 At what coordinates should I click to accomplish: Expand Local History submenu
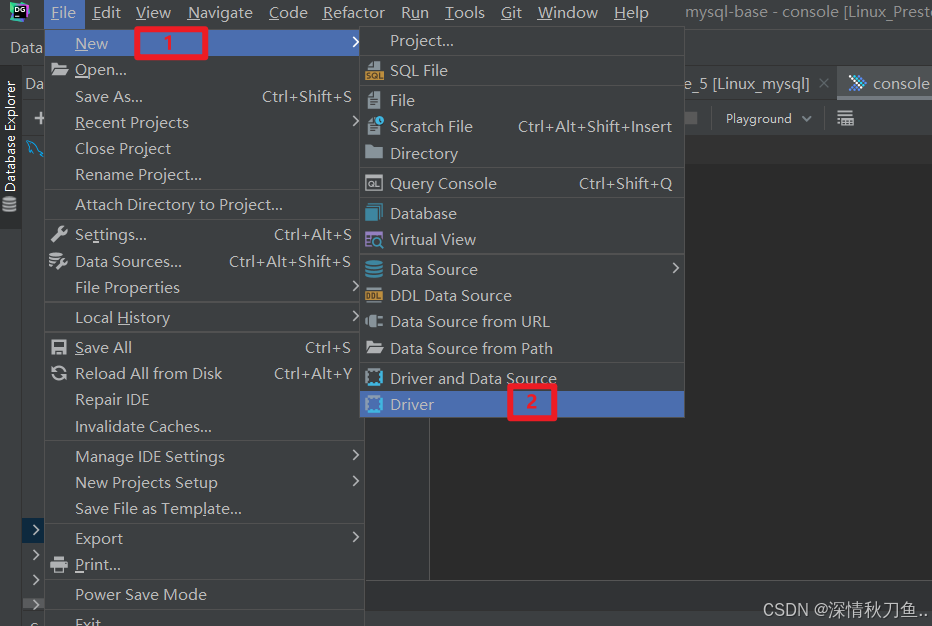click(x=203, y=317)
